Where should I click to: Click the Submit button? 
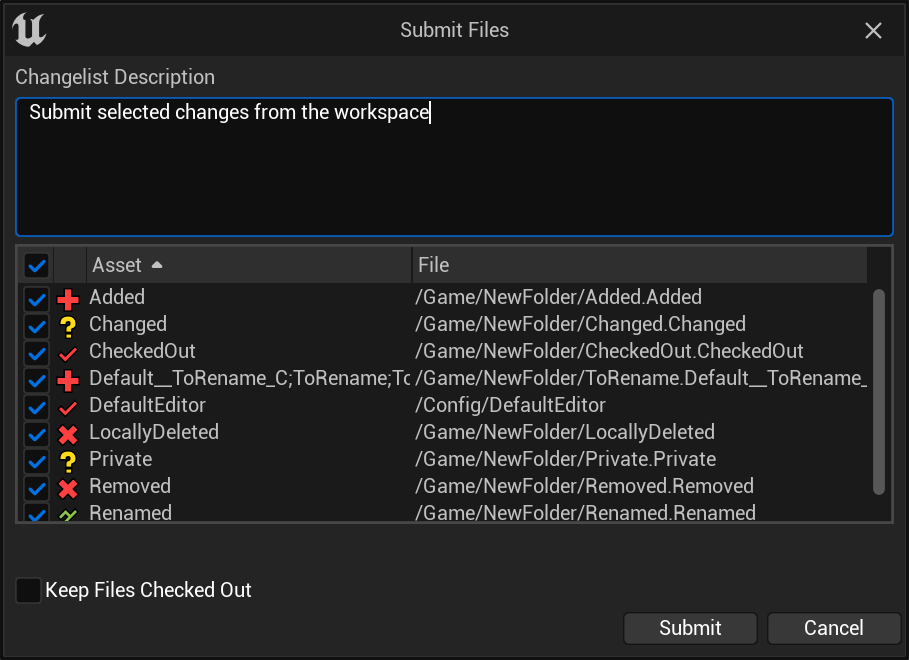point(690,628)
